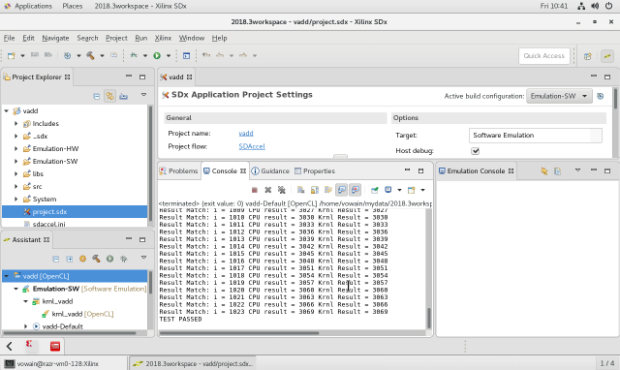Viewport: 620px width, 370px height.
Task: Click Remove All Terminated Launches icon in Console
Action: point(282,190)
